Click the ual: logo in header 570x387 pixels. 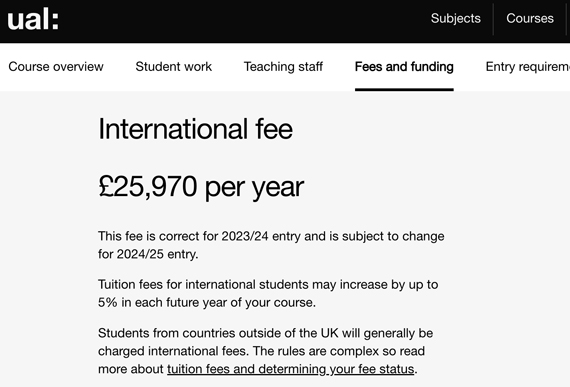33,20
